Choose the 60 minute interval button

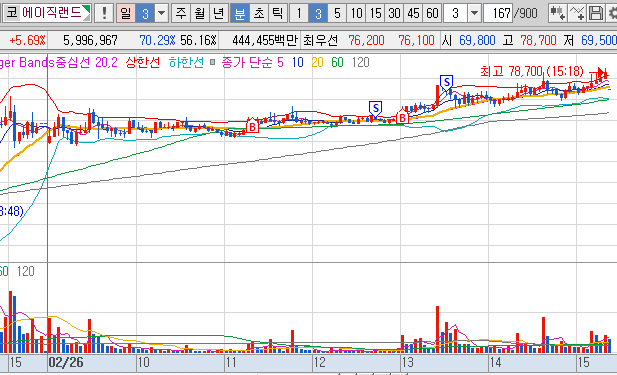(432, 13)
